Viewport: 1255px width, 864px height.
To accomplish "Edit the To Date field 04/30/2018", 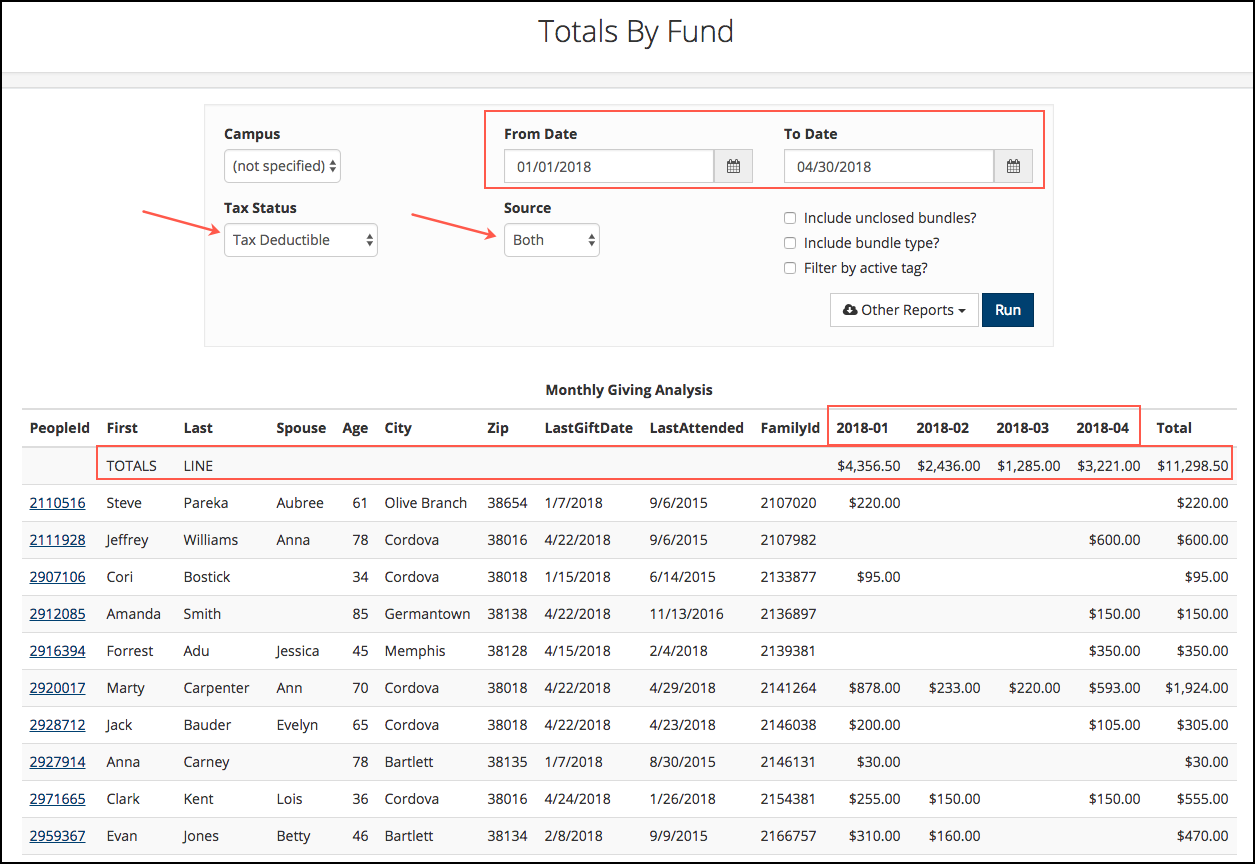I will click(x=889, y=166).
